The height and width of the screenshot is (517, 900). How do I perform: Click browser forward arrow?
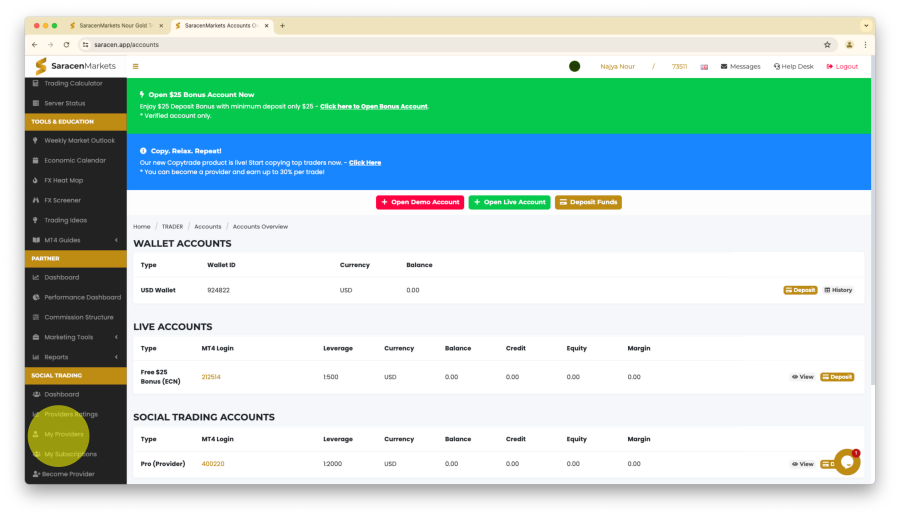tap(51, 45)
